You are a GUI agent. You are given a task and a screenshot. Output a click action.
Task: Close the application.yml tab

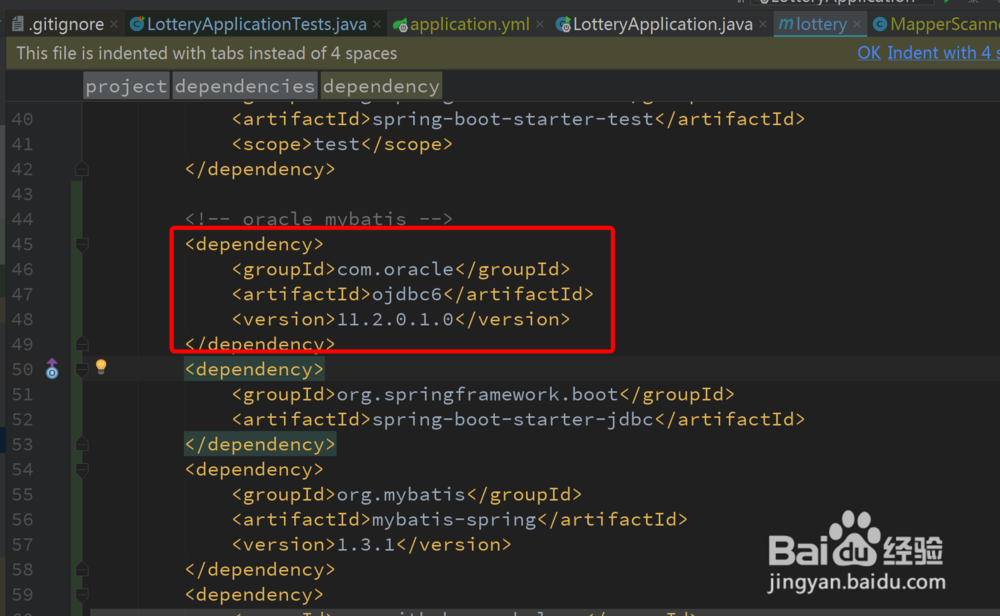(540, 24)
